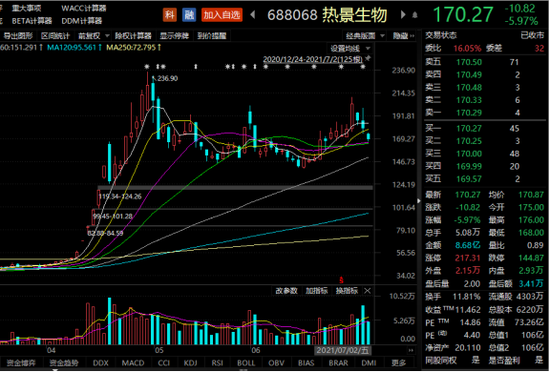The height and width of the screenshot is (372, 550).
Task: Open 除权计算器 calculator
Action: point(133,36)
